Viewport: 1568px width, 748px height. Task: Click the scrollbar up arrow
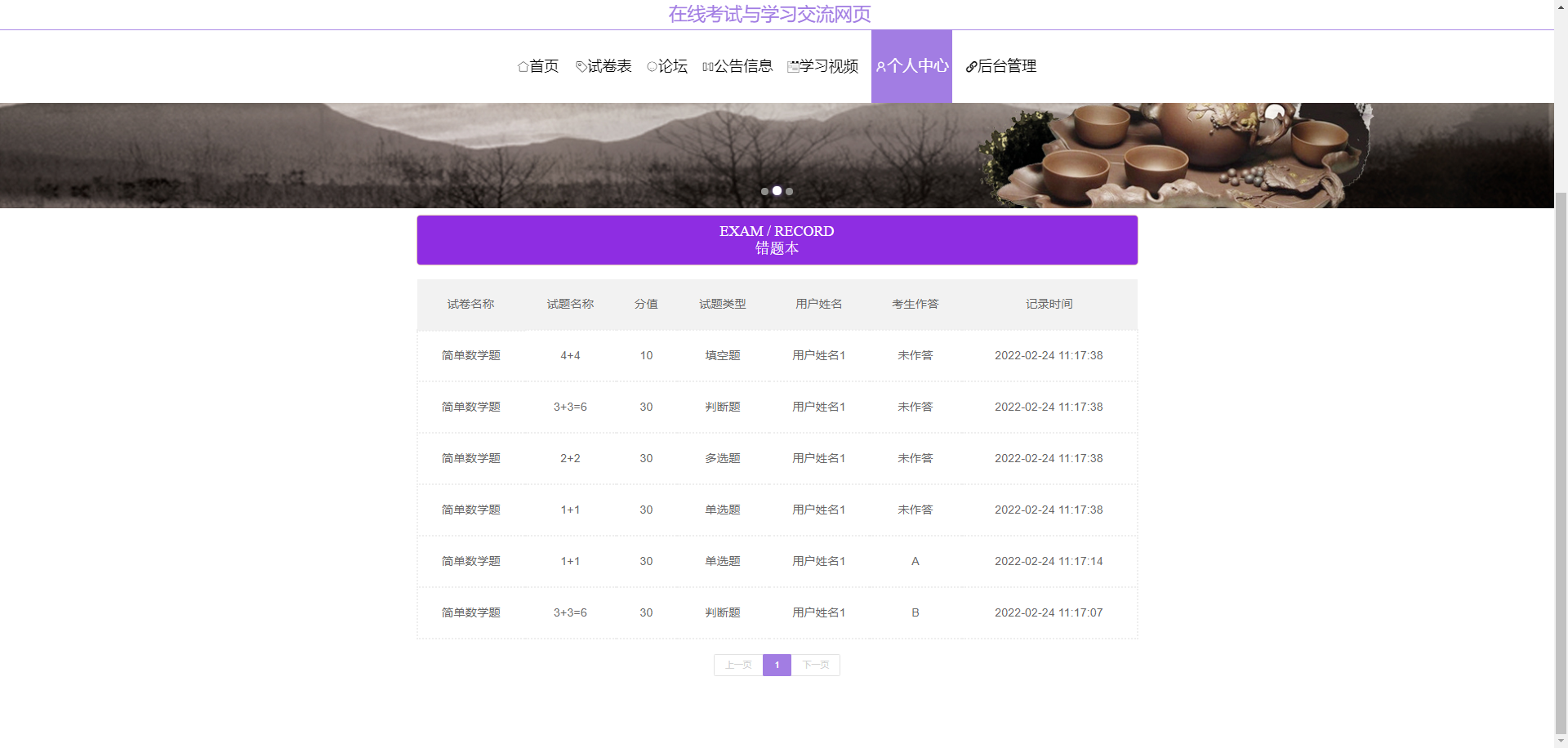(1561, 7)
